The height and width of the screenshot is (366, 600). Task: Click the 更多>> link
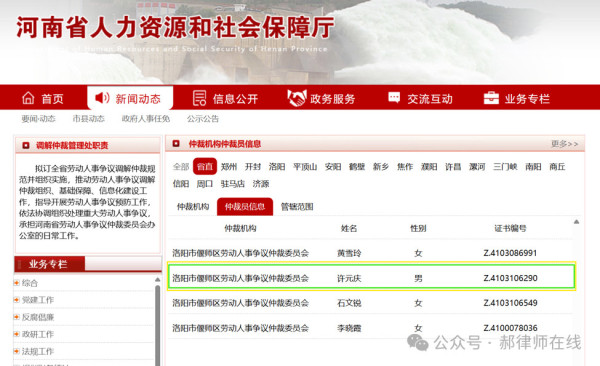click(x=564, y=144)
